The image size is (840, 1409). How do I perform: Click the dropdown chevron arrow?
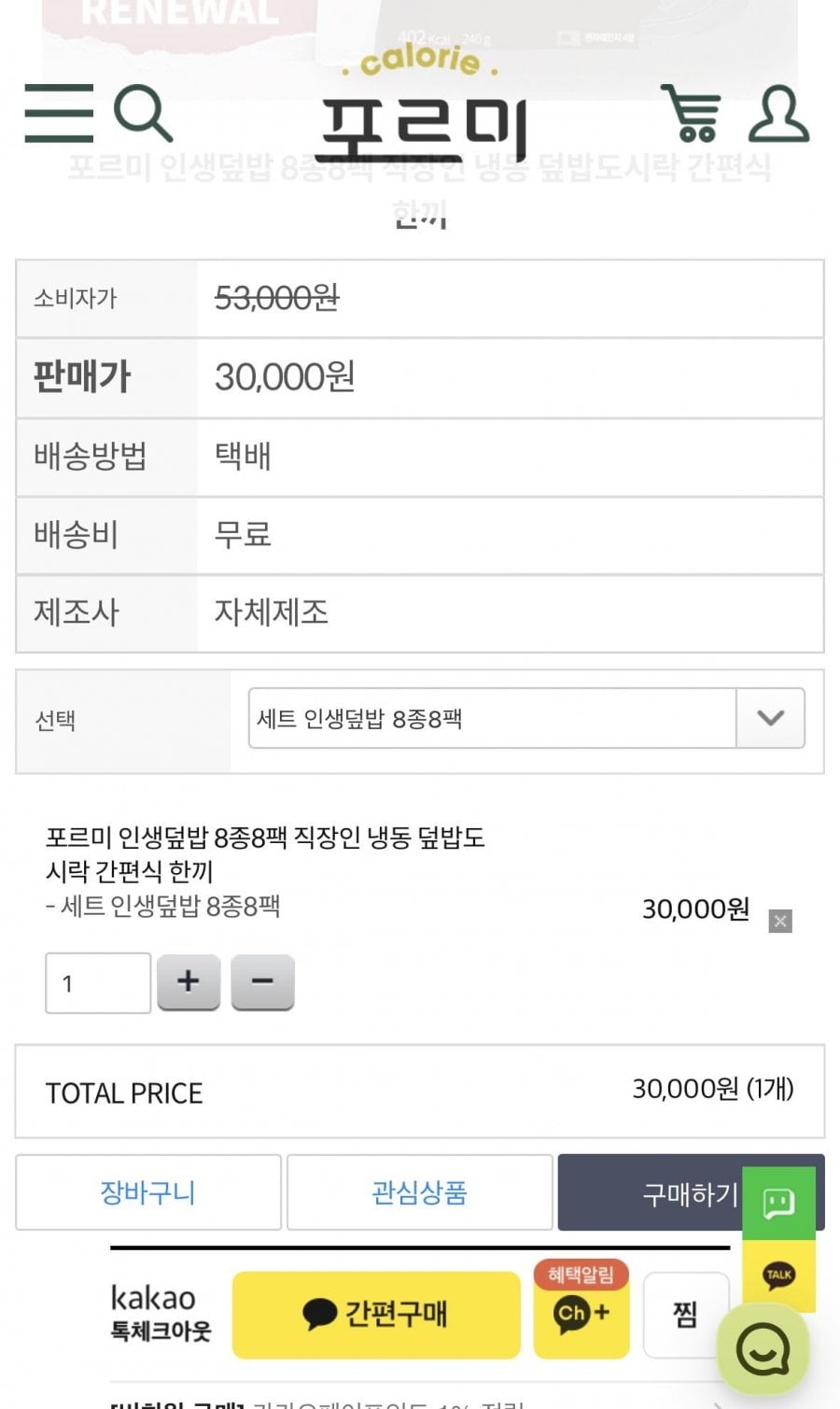[x=770, y=718]
